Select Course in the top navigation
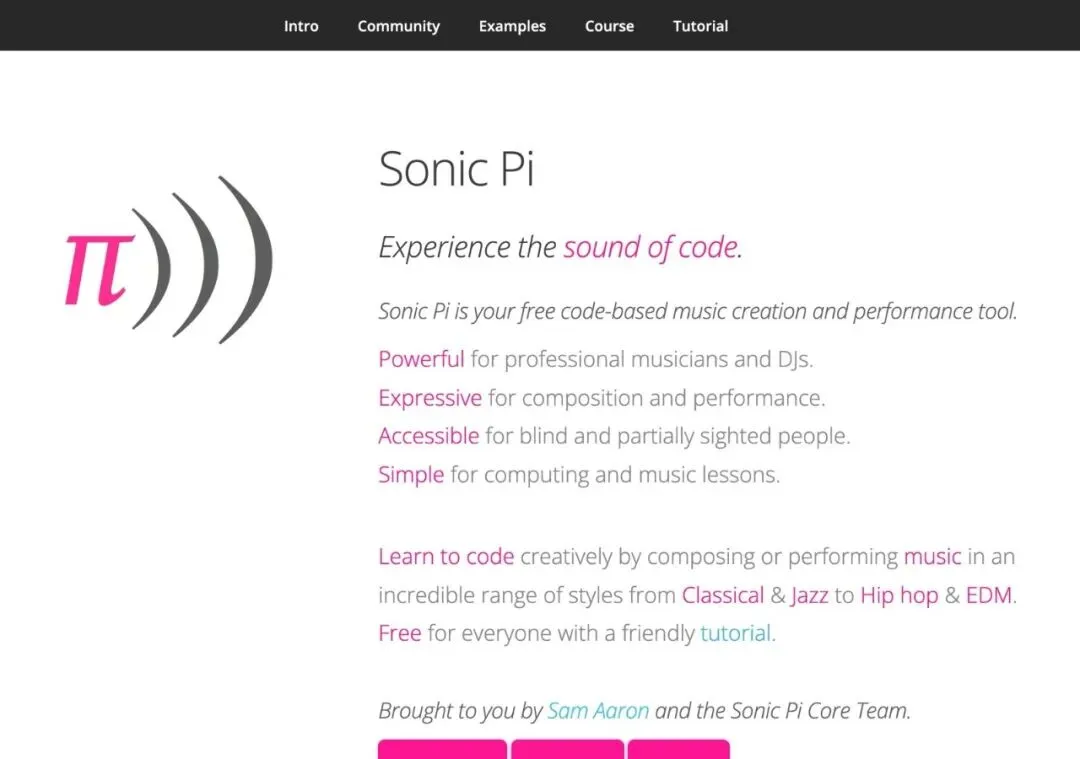The width and height of the screenshot is (1080, 759). pos(609,26)
